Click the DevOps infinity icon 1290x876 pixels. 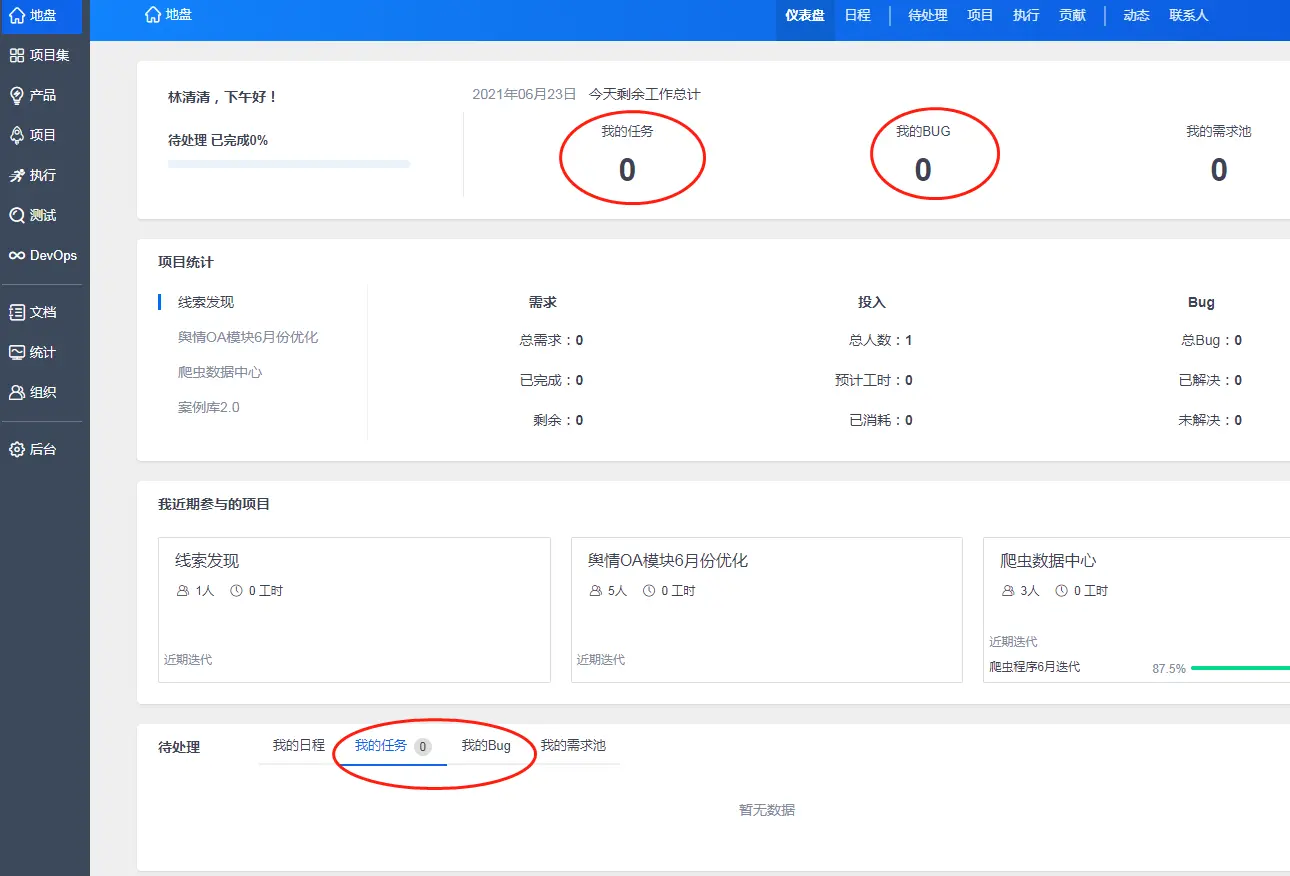[17, 255]
